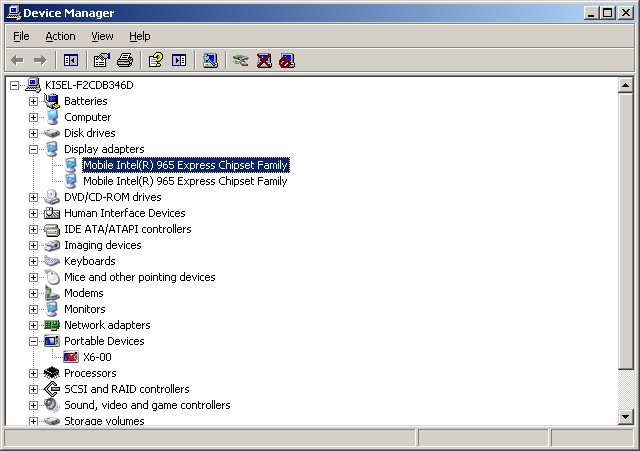The image size is (640, 451).
Task: Click the Imaging devices icon
Action: (52, 245)
